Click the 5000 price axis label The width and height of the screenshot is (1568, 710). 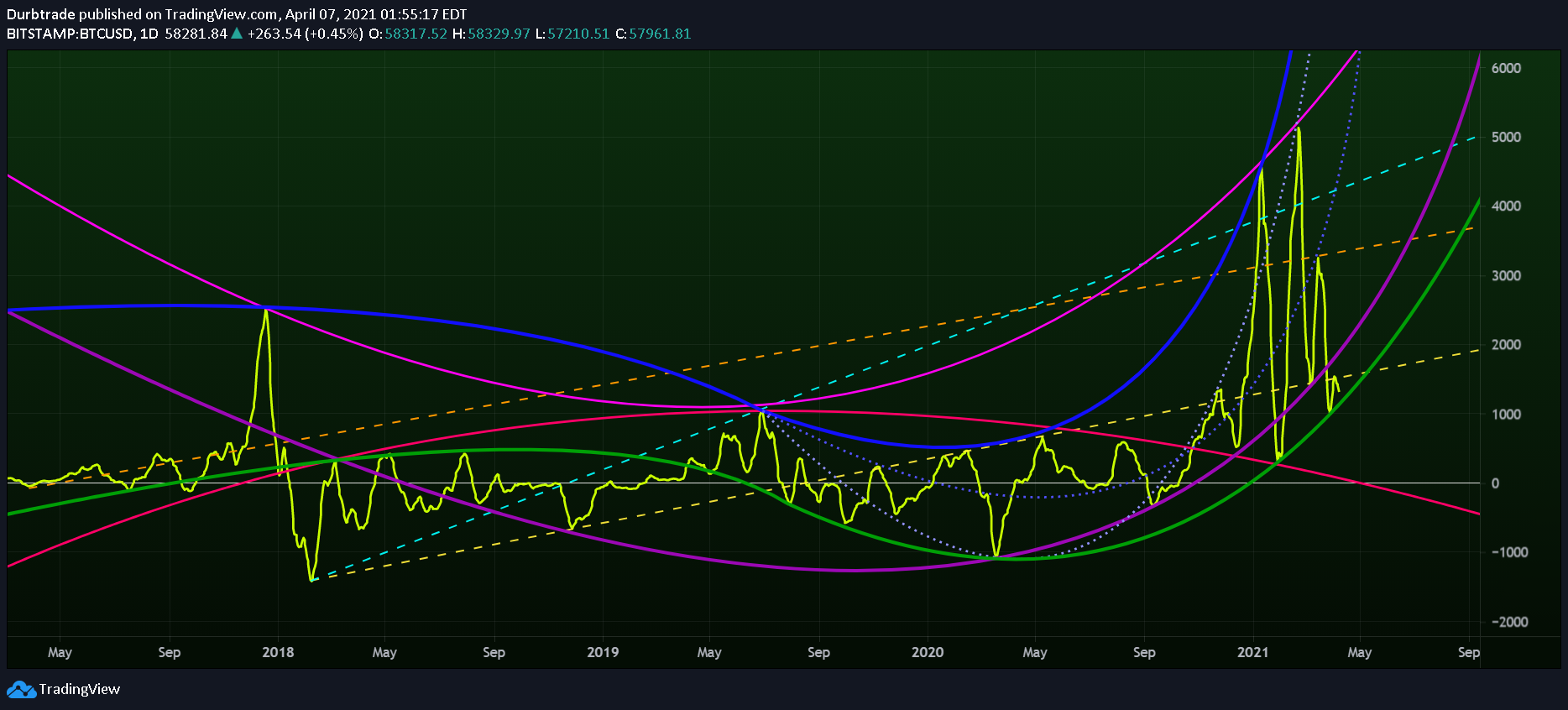coord(1506,137)
